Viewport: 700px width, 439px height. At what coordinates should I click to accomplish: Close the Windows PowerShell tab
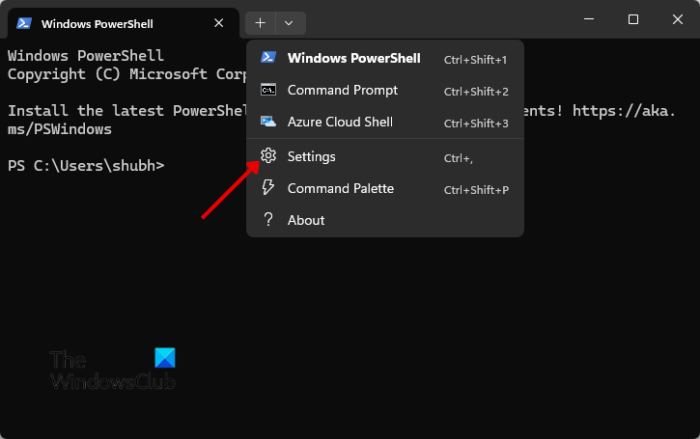tap(219, 23)
